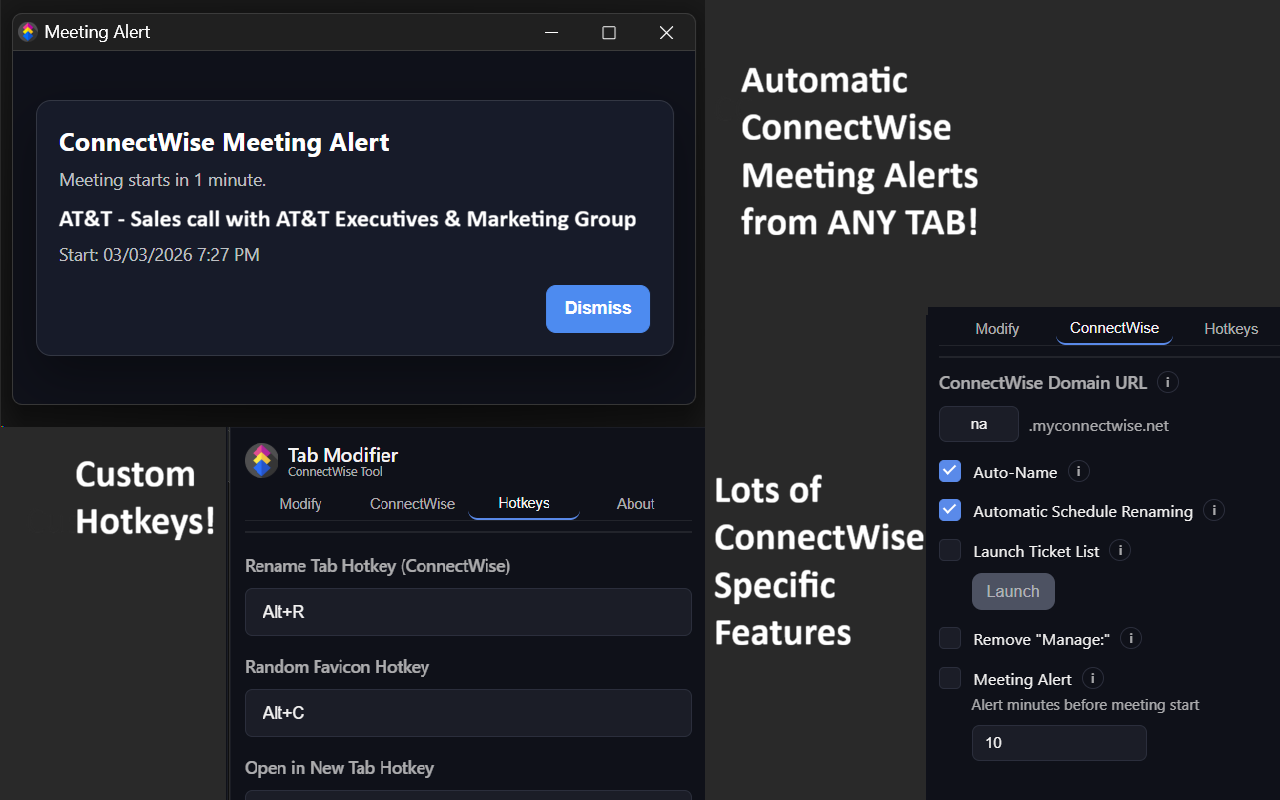The width and height of the screenshot is (1280, 800).
Task: Click the "ConnectWise Meeting Alert" heading
Action: coord(224,142)
